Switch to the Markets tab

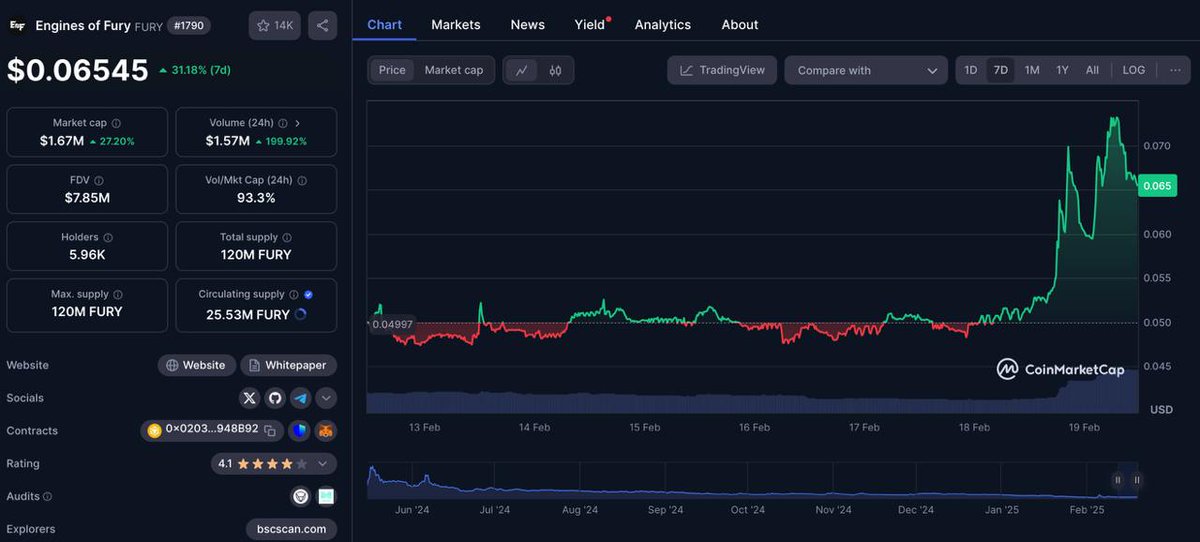pyautogui.click(x=456, y=24)
